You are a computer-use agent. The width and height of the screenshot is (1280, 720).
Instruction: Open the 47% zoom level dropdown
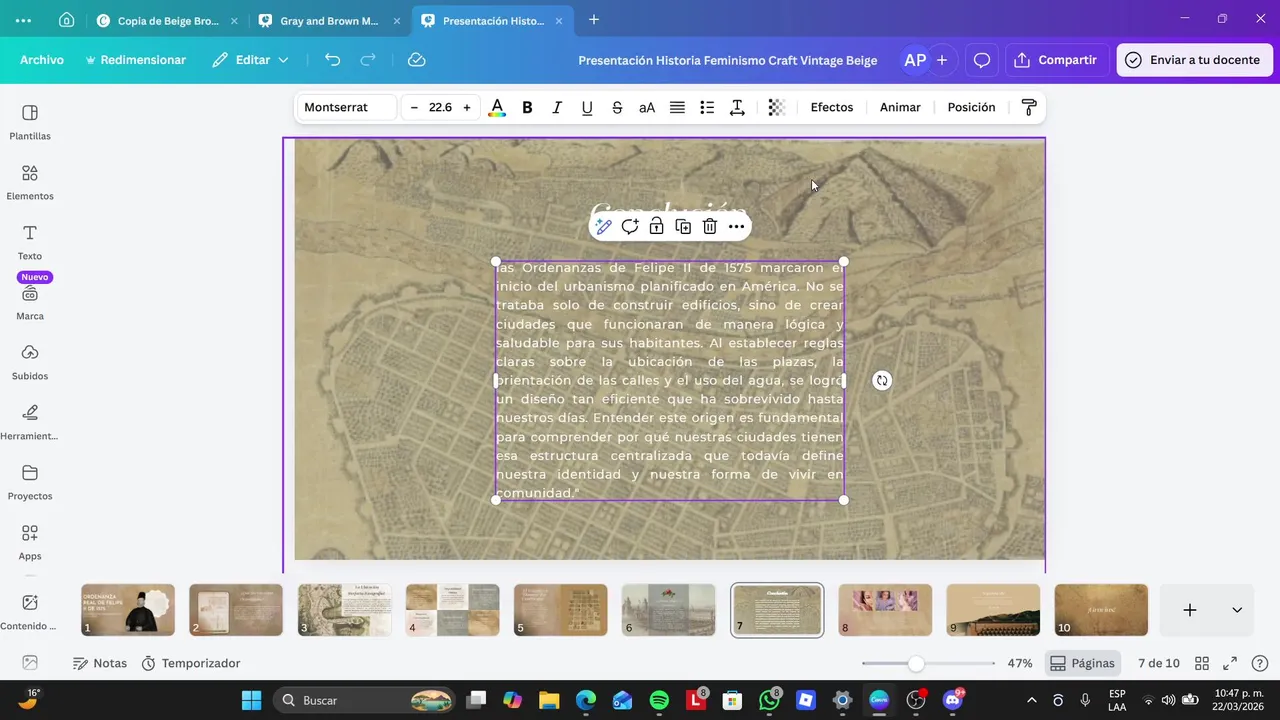[x=1019, y=663]
